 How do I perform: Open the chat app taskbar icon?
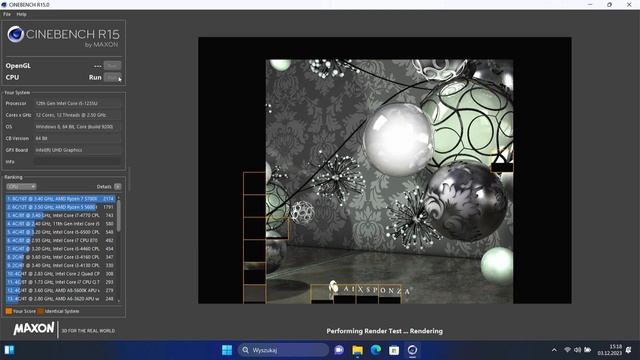[339, 350]
